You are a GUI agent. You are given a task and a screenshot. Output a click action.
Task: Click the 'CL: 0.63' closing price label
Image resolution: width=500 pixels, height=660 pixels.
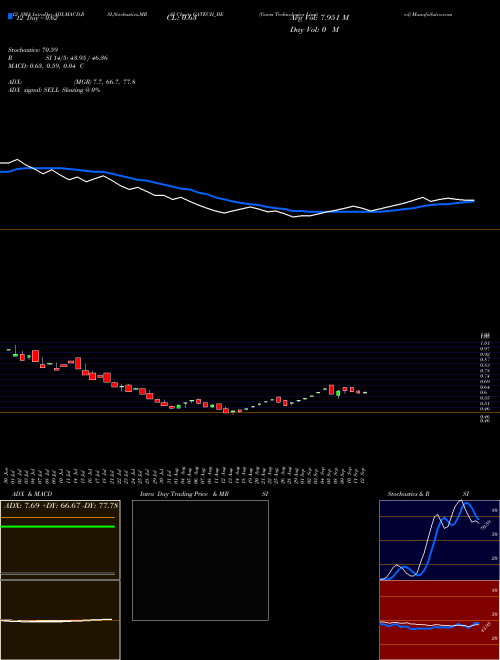coord(181,18)
